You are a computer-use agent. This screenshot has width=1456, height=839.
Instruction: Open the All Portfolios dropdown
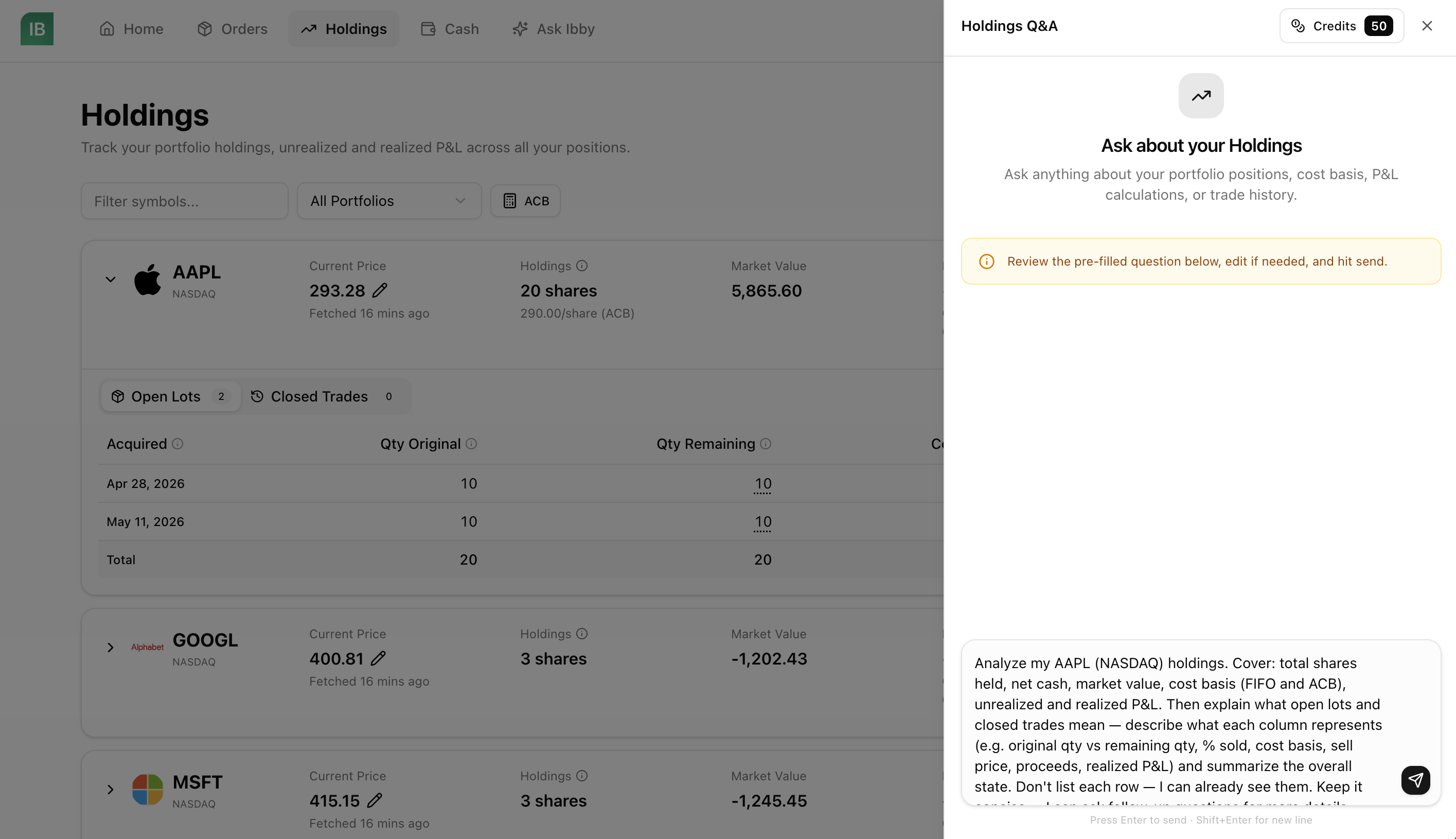[389, 201]
